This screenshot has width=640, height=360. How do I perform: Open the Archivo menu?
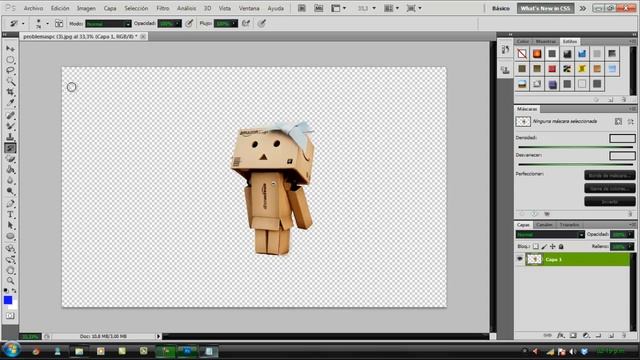33,8
